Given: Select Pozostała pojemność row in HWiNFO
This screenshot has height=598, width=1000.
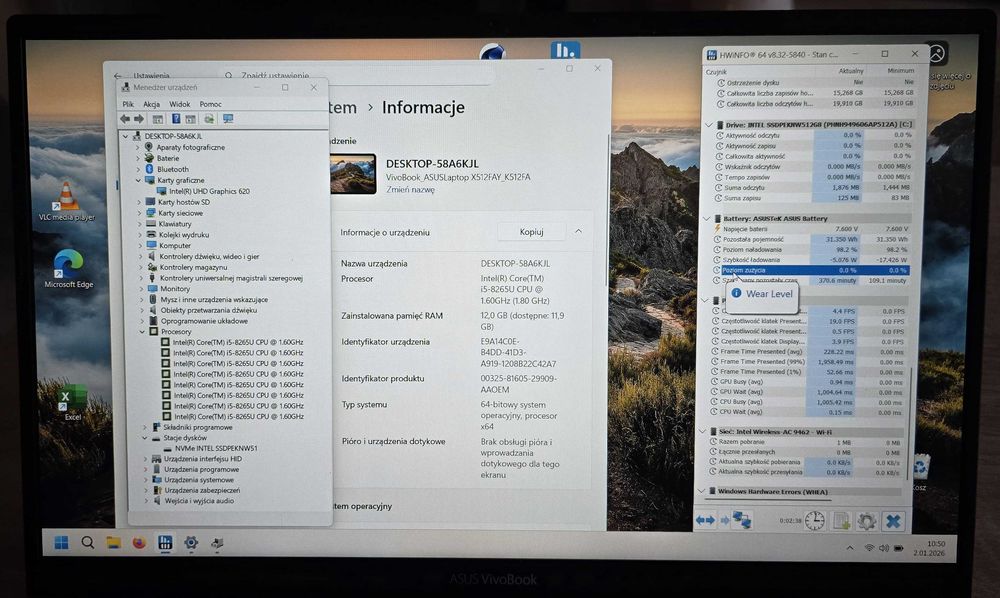Looking at the screenshot, I should coord(811,239).
